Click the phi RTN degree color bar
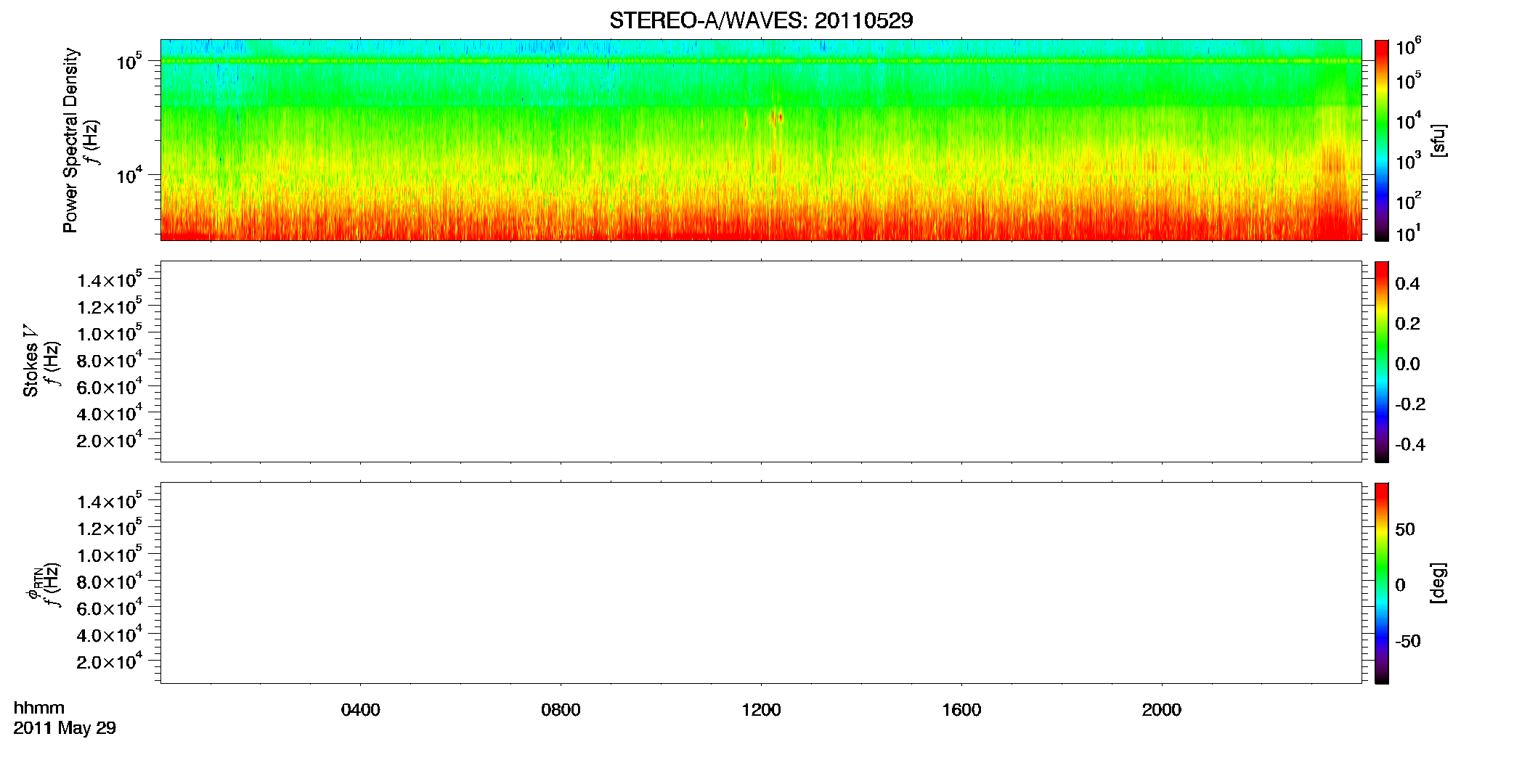 click(x=1381, y=583)
